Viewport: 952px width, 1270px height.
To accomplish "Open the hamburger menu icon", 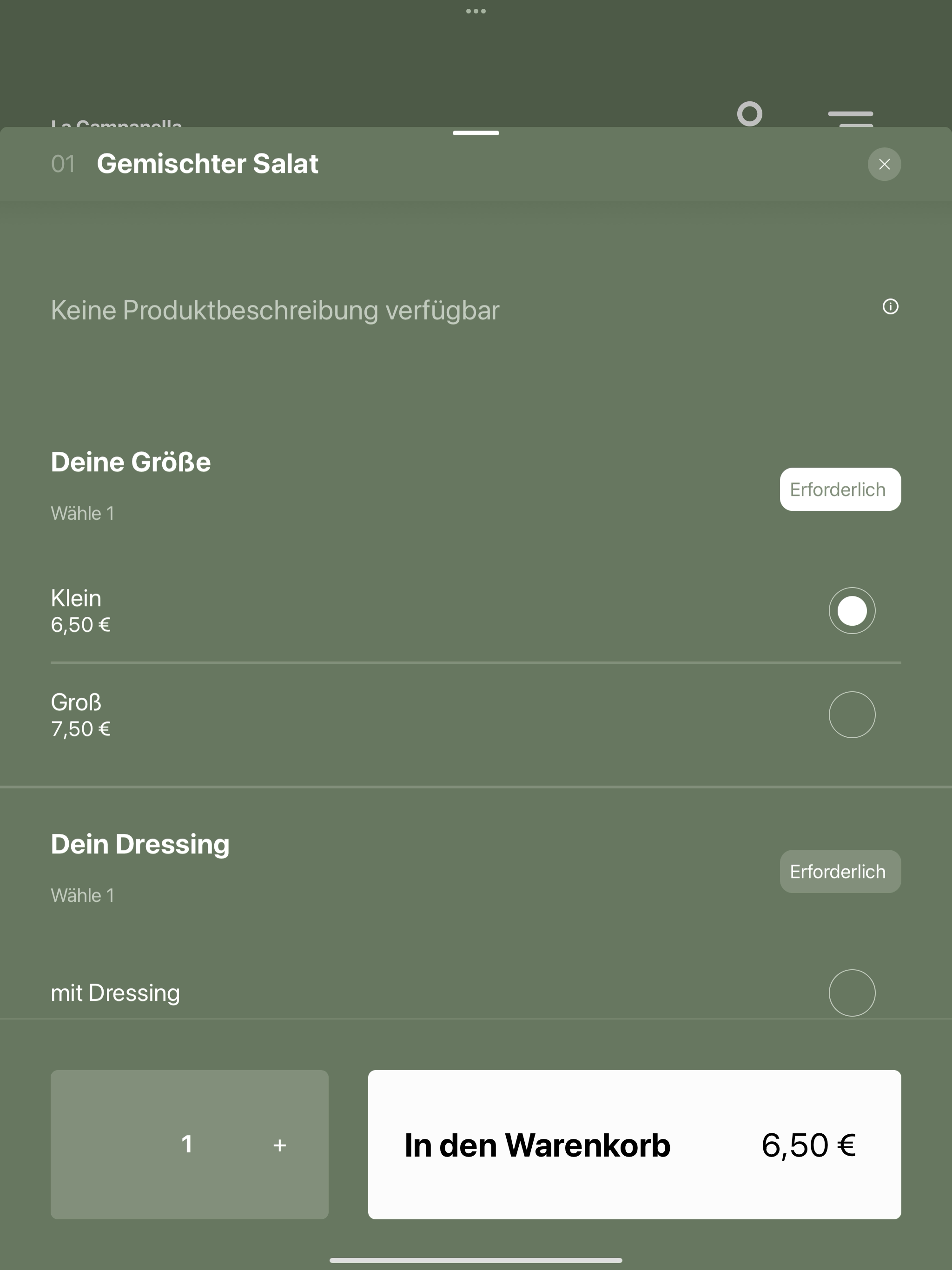I will [x=850, y=118].
